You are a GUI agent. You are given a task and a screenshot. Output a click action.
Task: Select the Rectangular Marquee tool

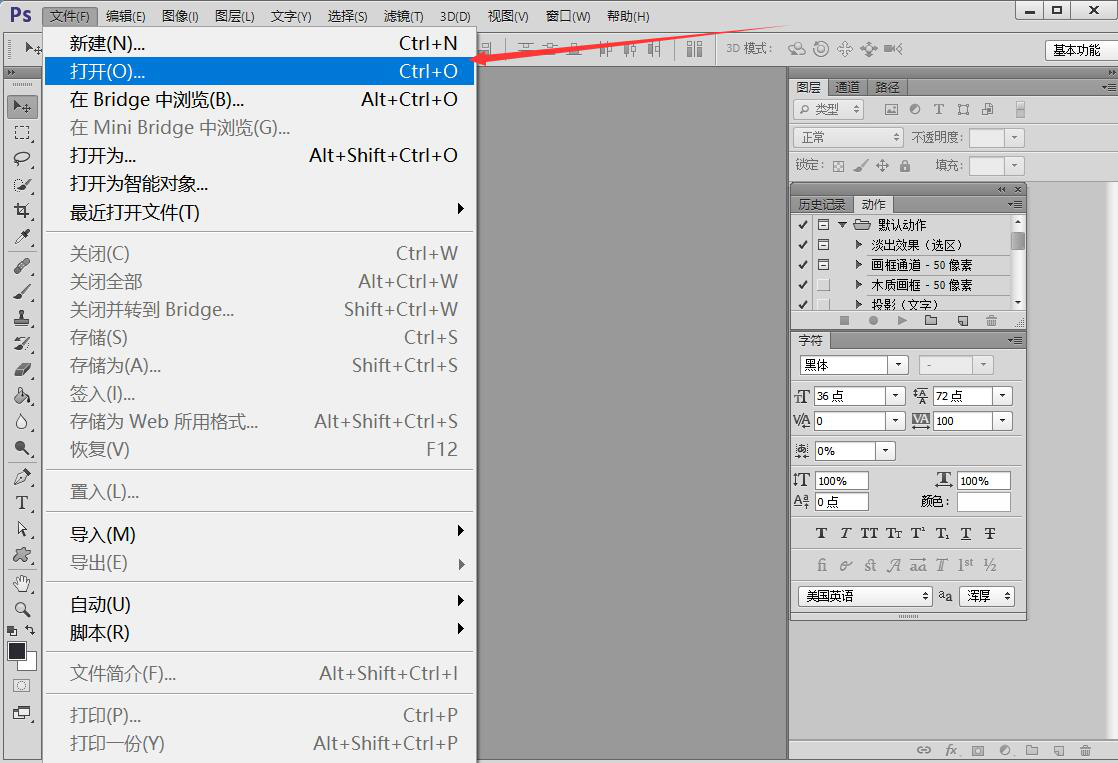(x=22, y=133)
